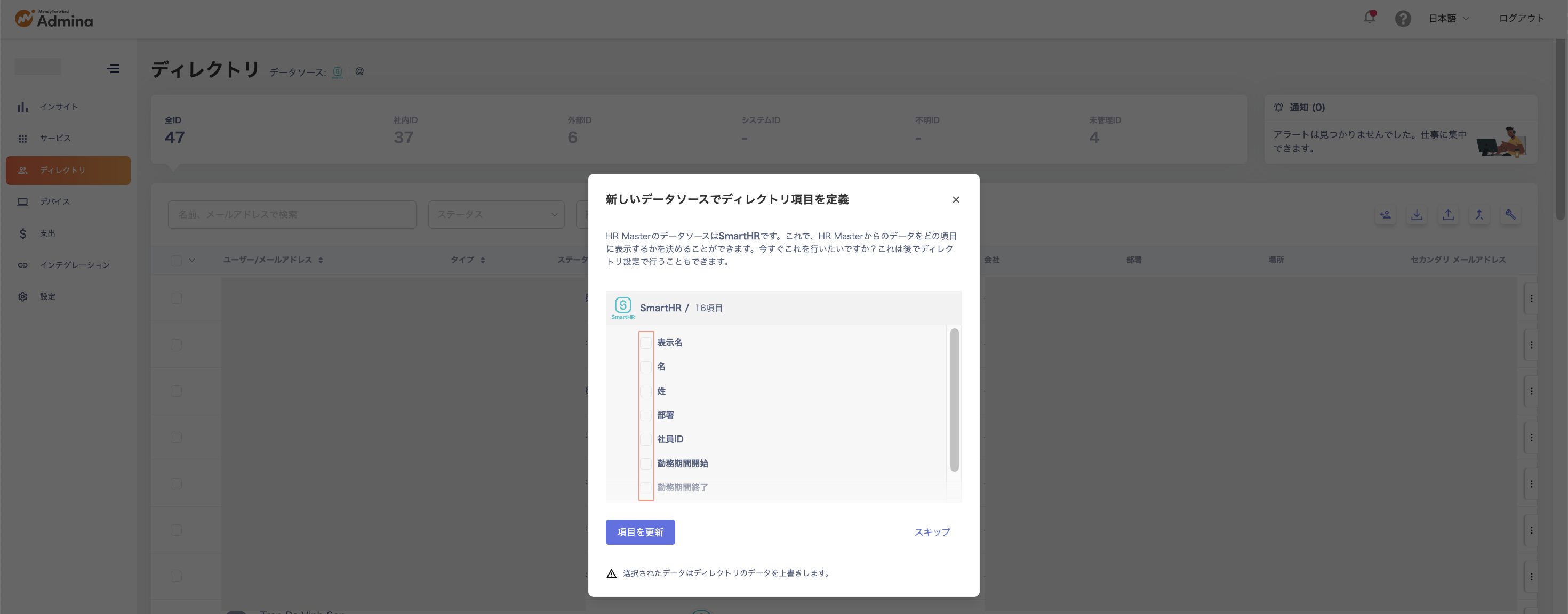Click the add user icon button

[1386, 214]
